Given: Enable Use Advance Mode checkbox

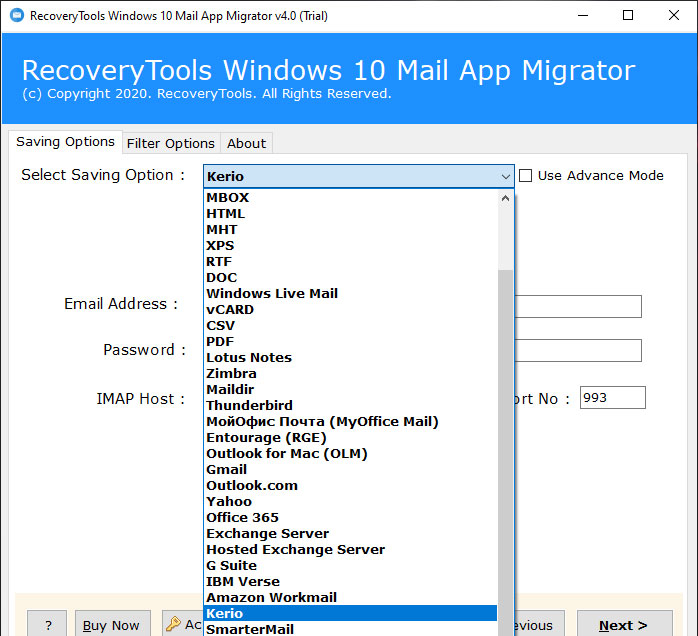Looking at the screenshot, I should 525,175.
